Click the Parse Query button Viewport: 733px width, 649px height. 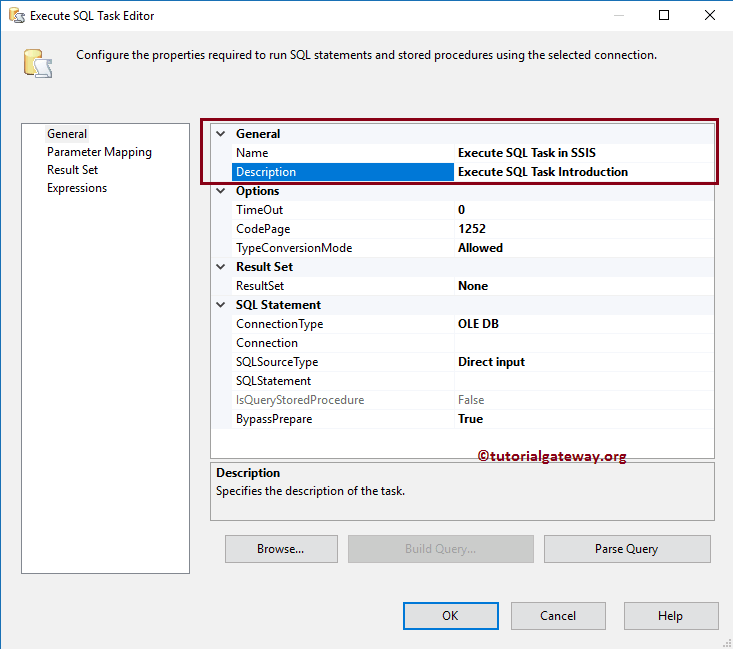(627, 549)
